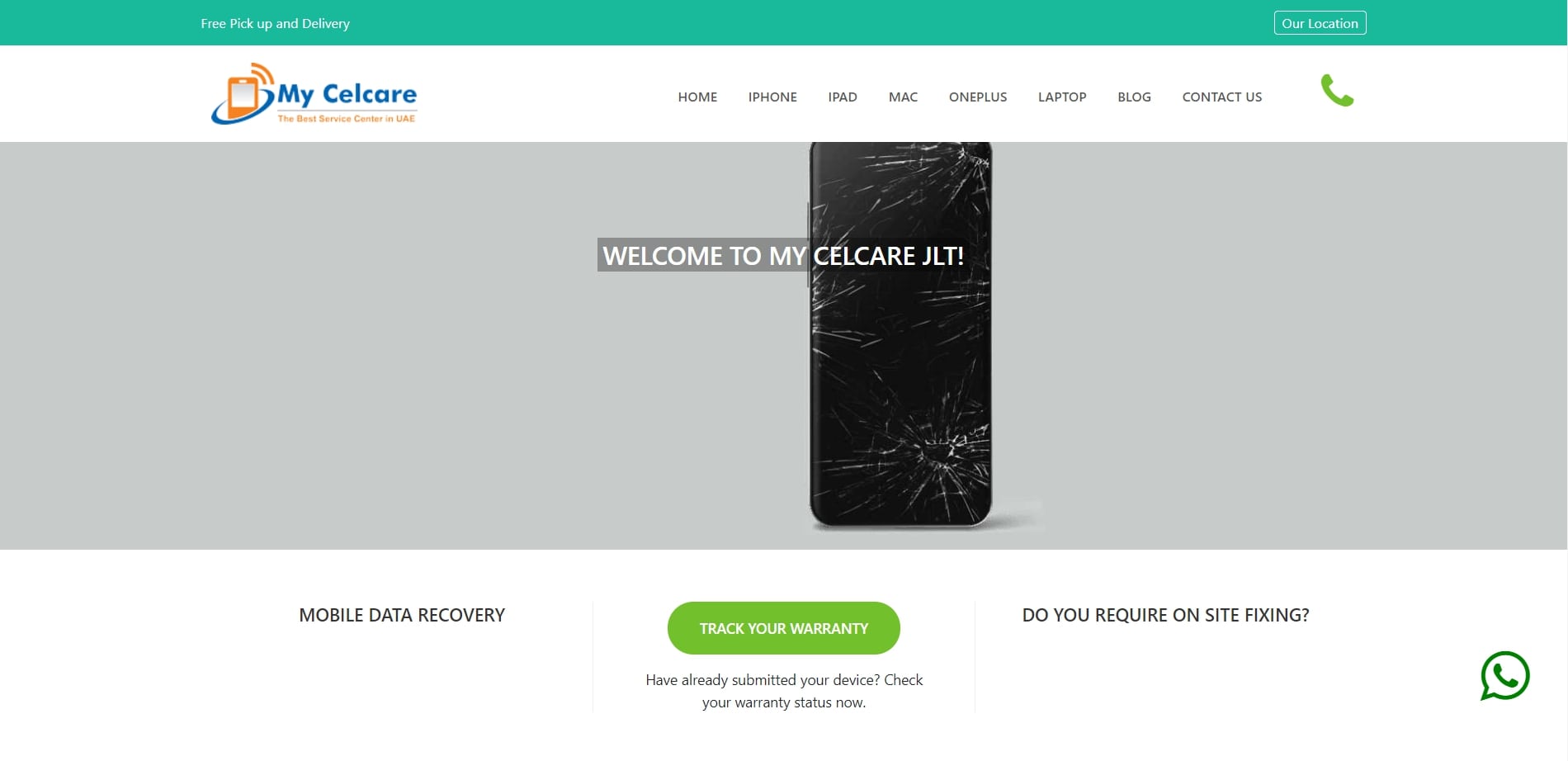Click the Track Your Warranty button

point(783,628)
